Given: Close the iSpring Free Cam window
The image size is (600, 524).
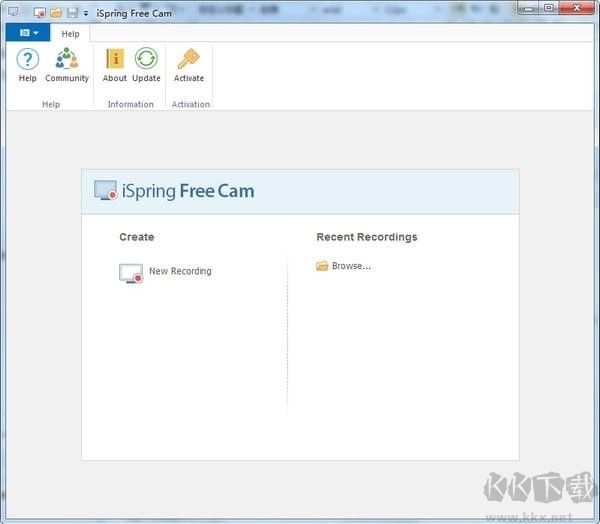Looking at the screenshot, I should pos(577,8).
